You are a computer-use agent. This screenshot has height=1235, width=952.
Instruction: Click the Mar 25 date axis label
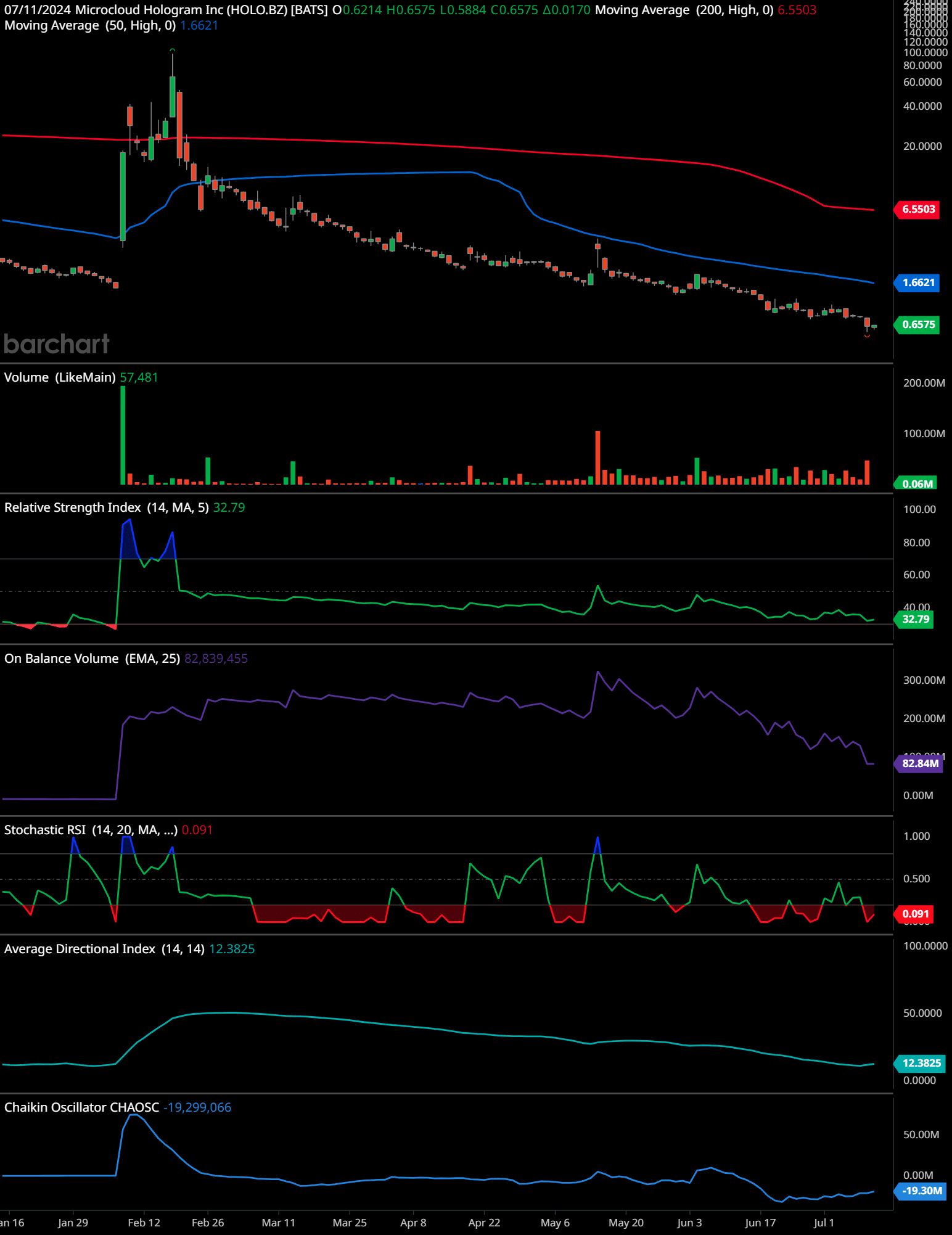[350, 1223]
